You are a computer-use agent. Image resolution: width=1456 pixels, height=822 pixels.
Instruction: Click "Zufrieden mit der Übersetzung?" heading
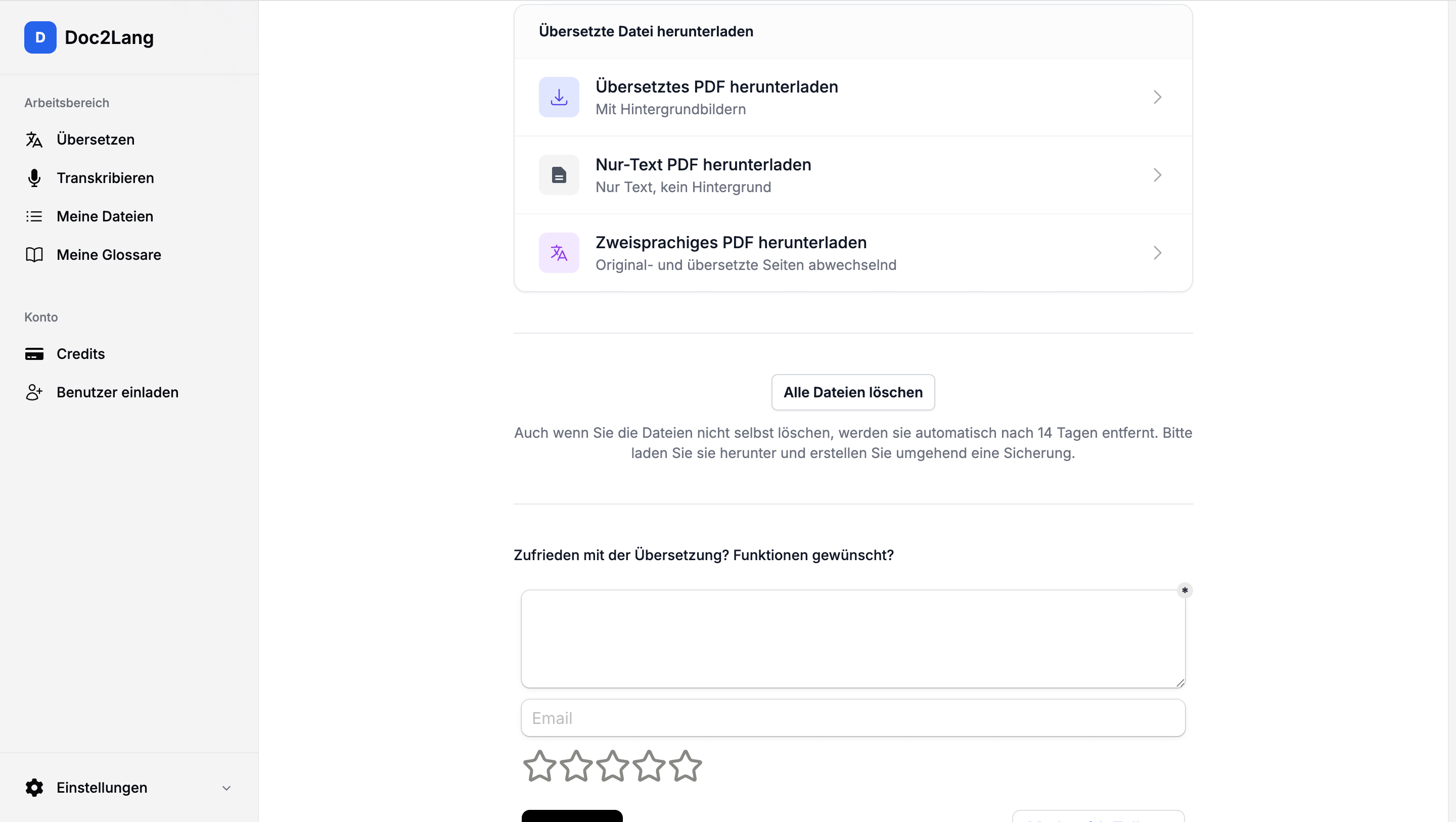703,555
